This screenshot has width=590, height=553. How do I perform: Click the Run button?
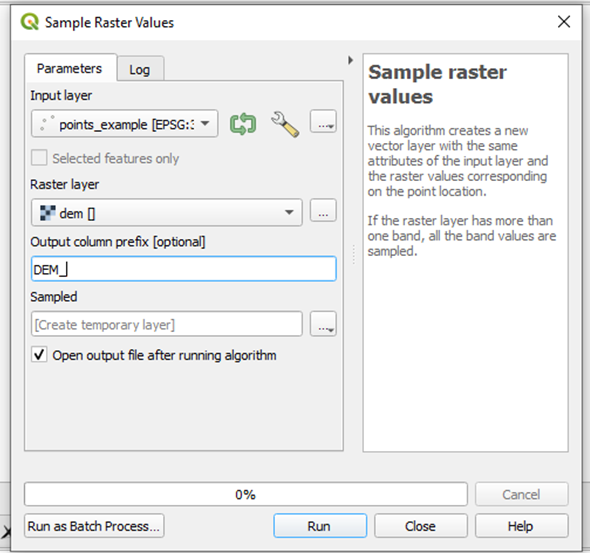[320, 526]
